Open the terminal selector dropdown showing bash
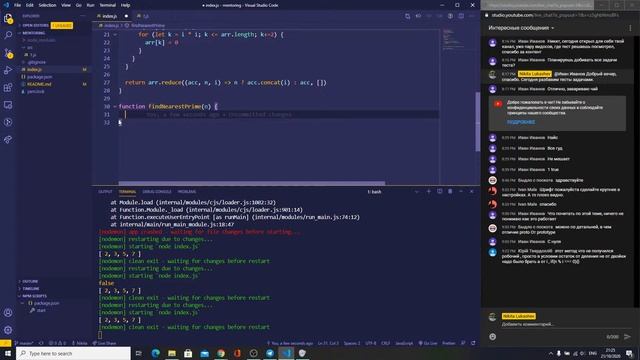640x360 pixels. click(392, 191)
